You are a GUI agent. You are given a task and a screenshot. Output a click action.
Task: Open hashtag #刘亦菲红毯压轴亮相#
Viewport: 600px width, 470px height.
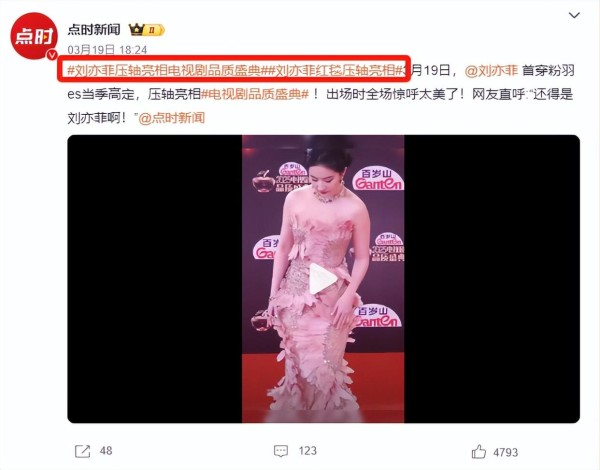tap(335, 70)
